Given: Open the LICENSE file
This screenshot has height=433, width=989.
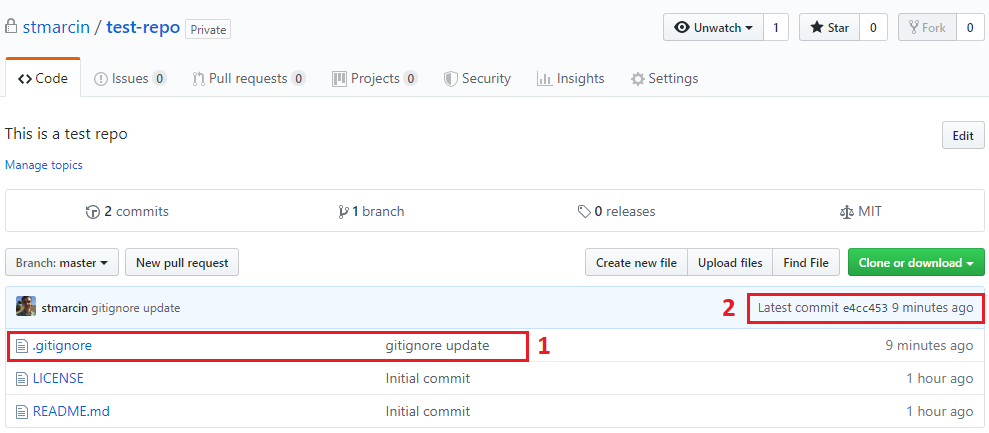Looking at the screenshot, I should click(58, 379).
